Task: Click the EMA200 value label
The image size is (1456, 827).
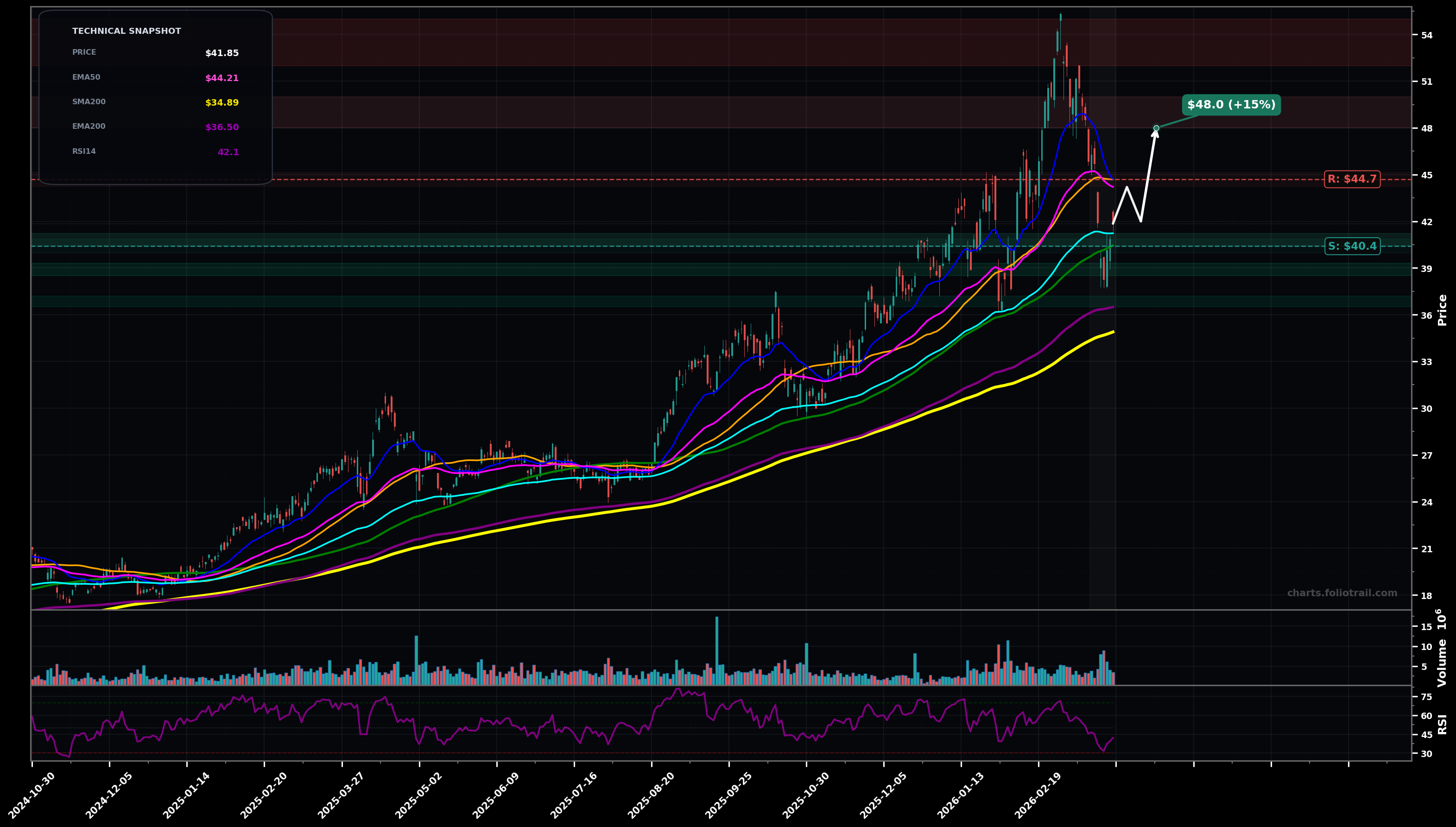Action: point(222,126)
